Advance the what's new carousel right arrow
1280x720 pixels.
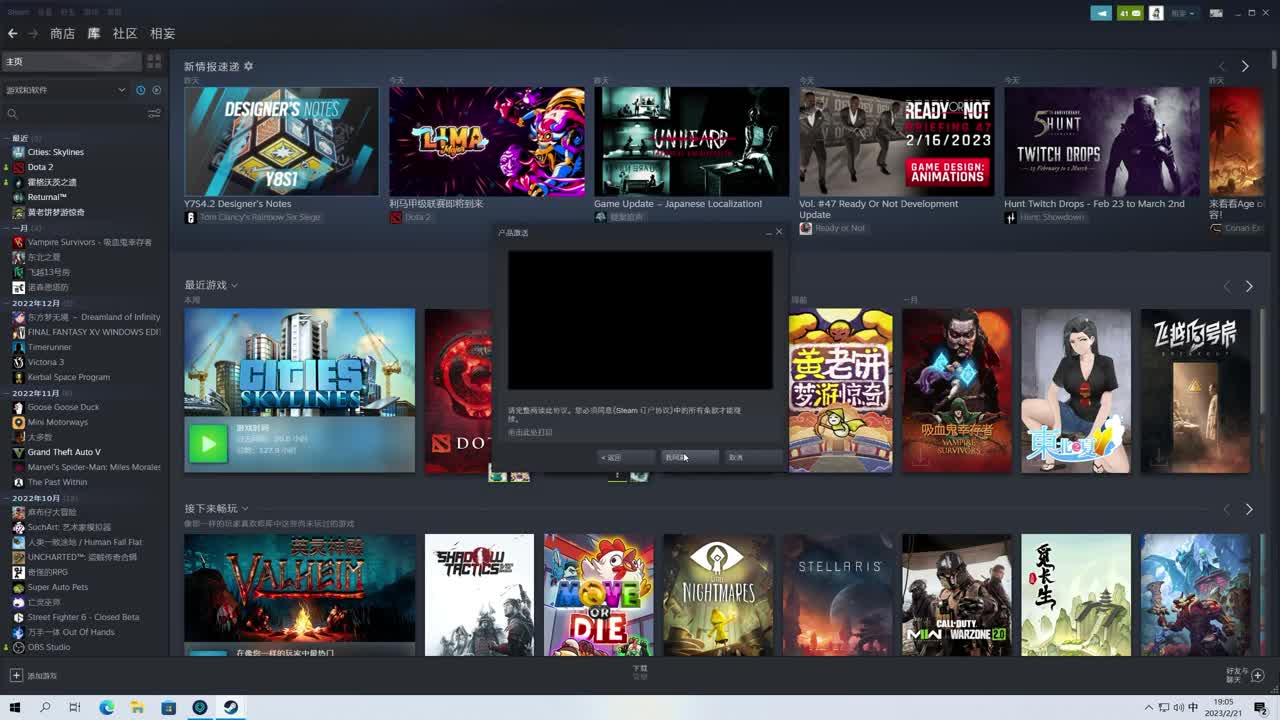(1245, 66)
